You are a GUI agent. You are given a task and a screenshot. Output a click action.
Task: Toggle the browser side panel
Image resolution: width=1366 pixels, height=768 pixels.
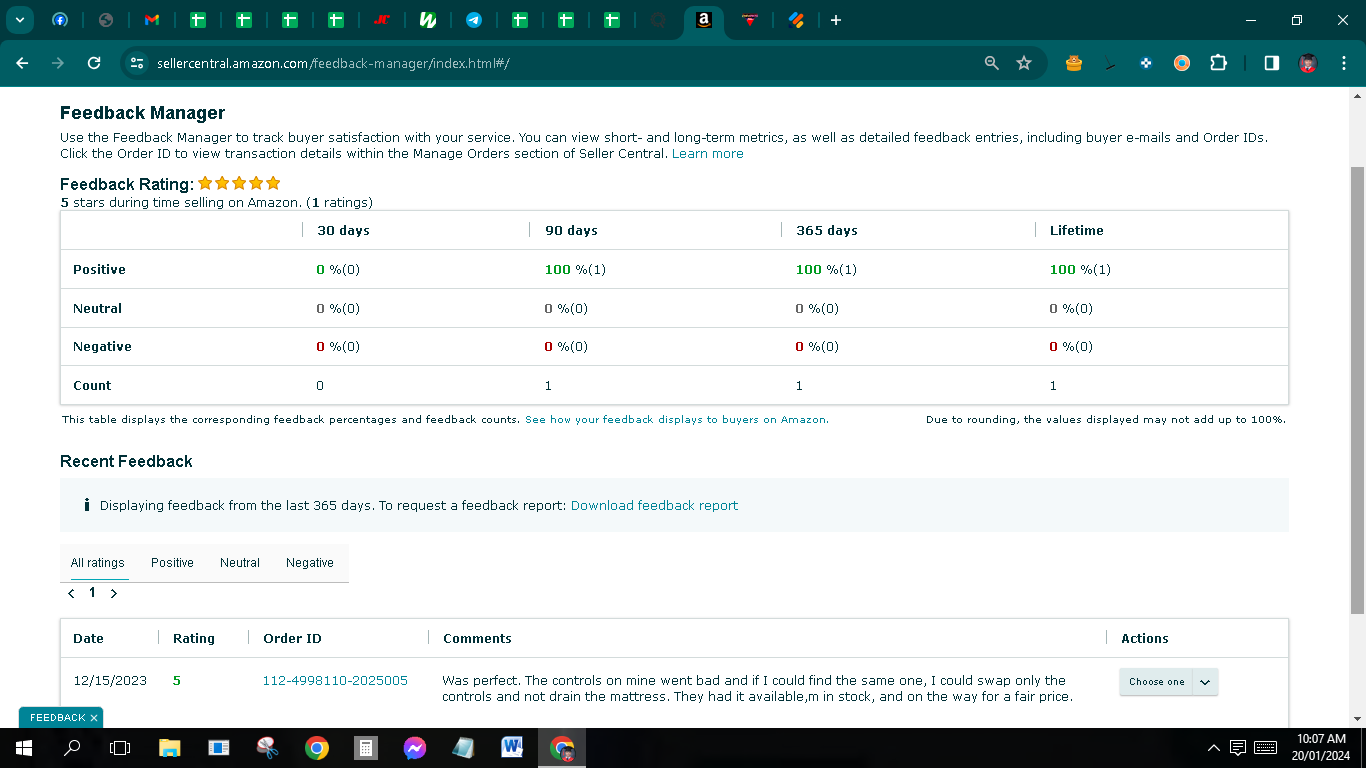coord(1272,63)
